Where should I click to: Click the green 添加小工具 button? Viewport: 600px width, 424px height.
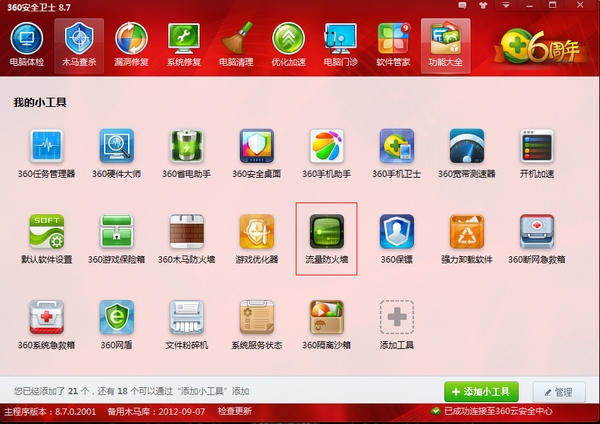pos(481,391)
